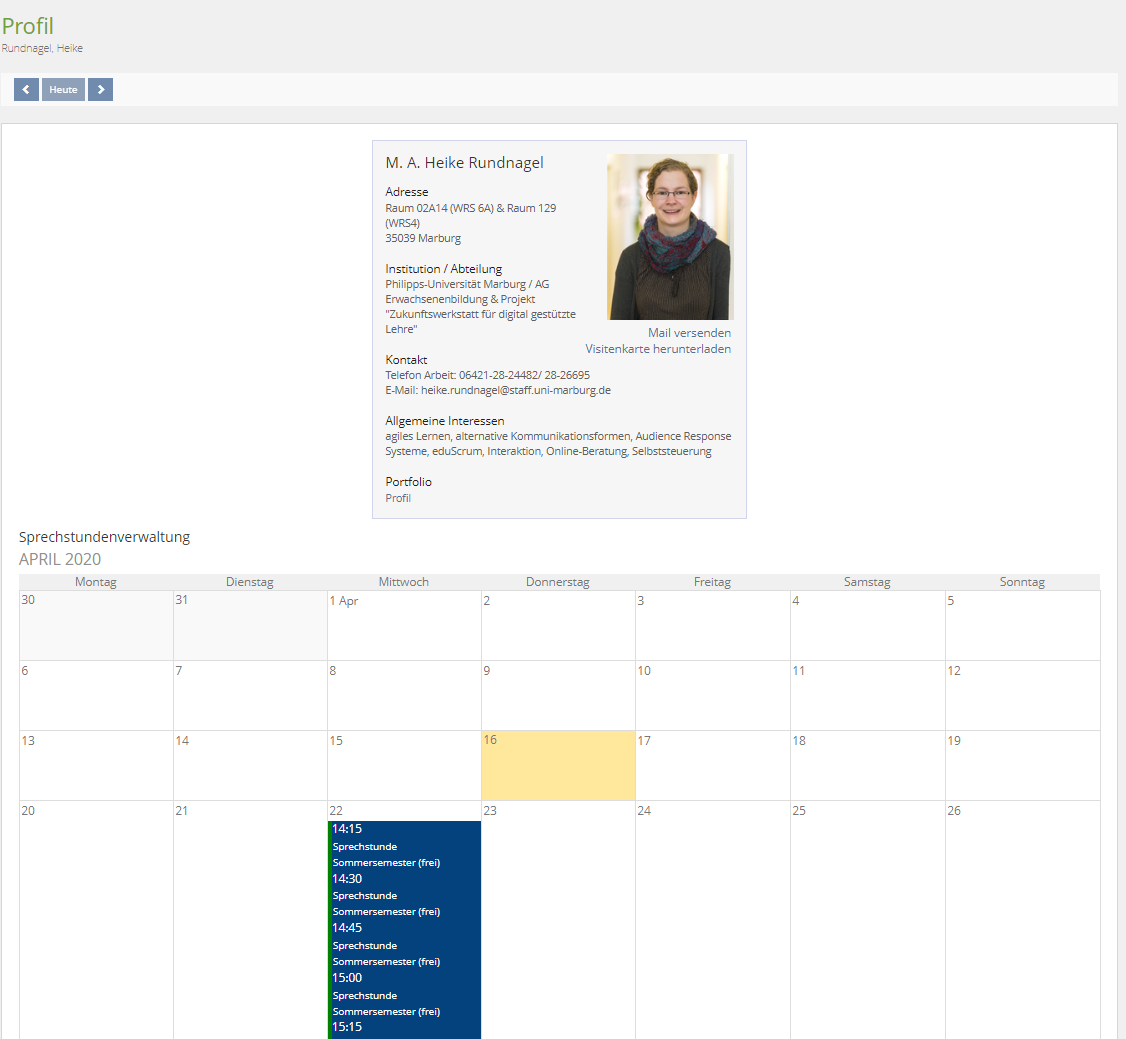The height and width of the screenshot is (1039, 1126).
Task: Click the 15:15 time slot
Action: click(347, 1026)
